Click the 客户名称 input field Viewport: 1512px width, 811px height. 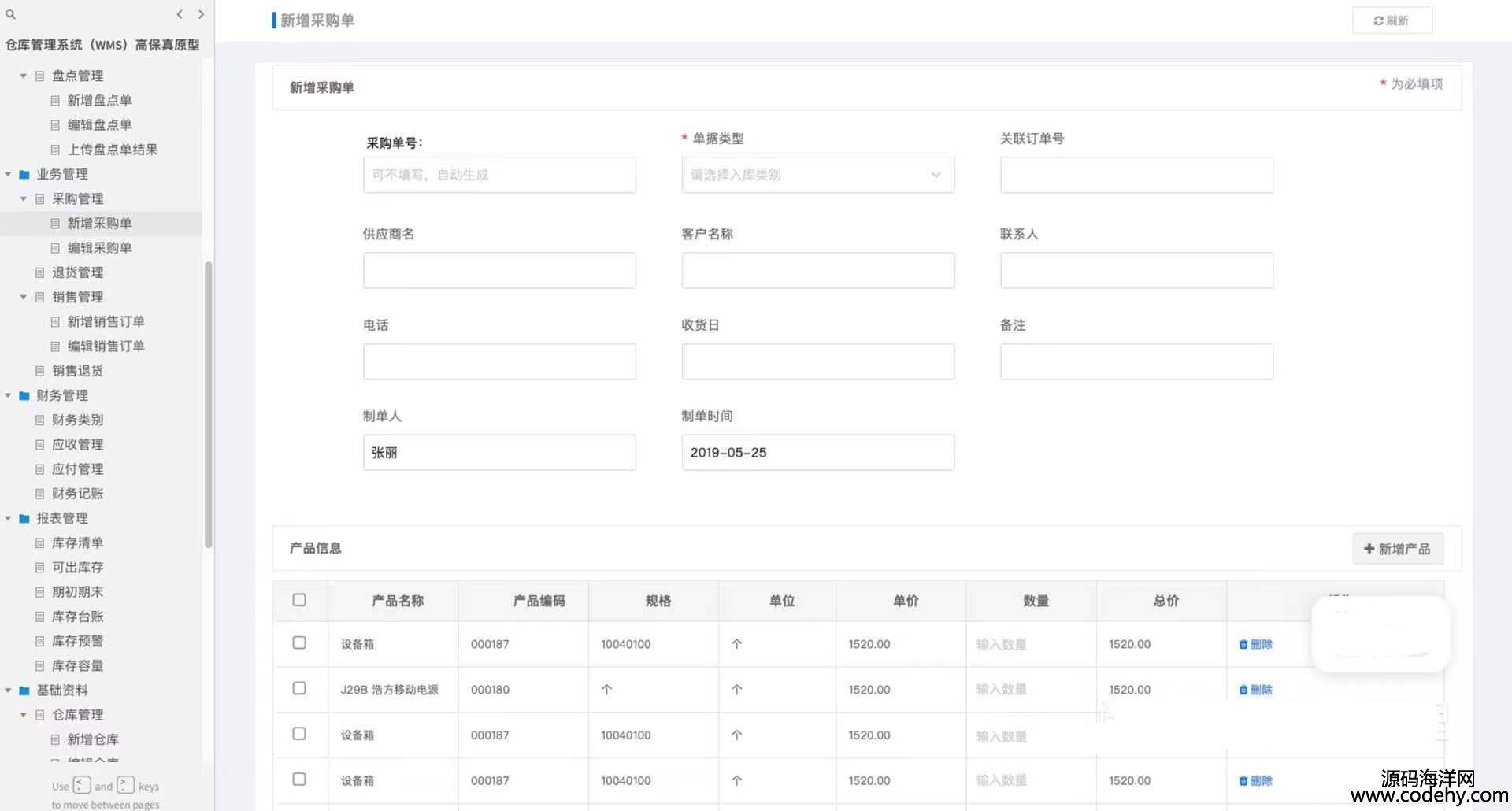pyautogui.click(x=817, y=270)
